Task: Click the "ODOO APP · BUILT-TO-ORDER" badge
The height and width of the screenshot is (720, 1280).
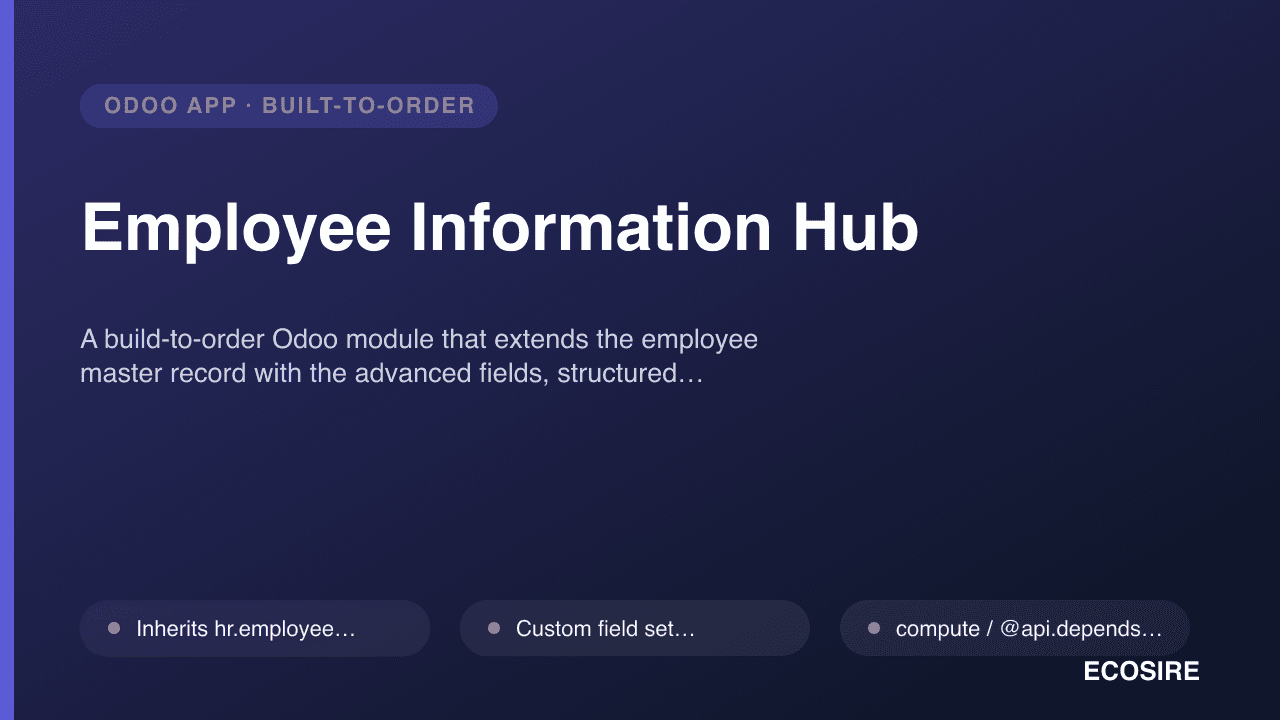Action: (x=289, y=106)
